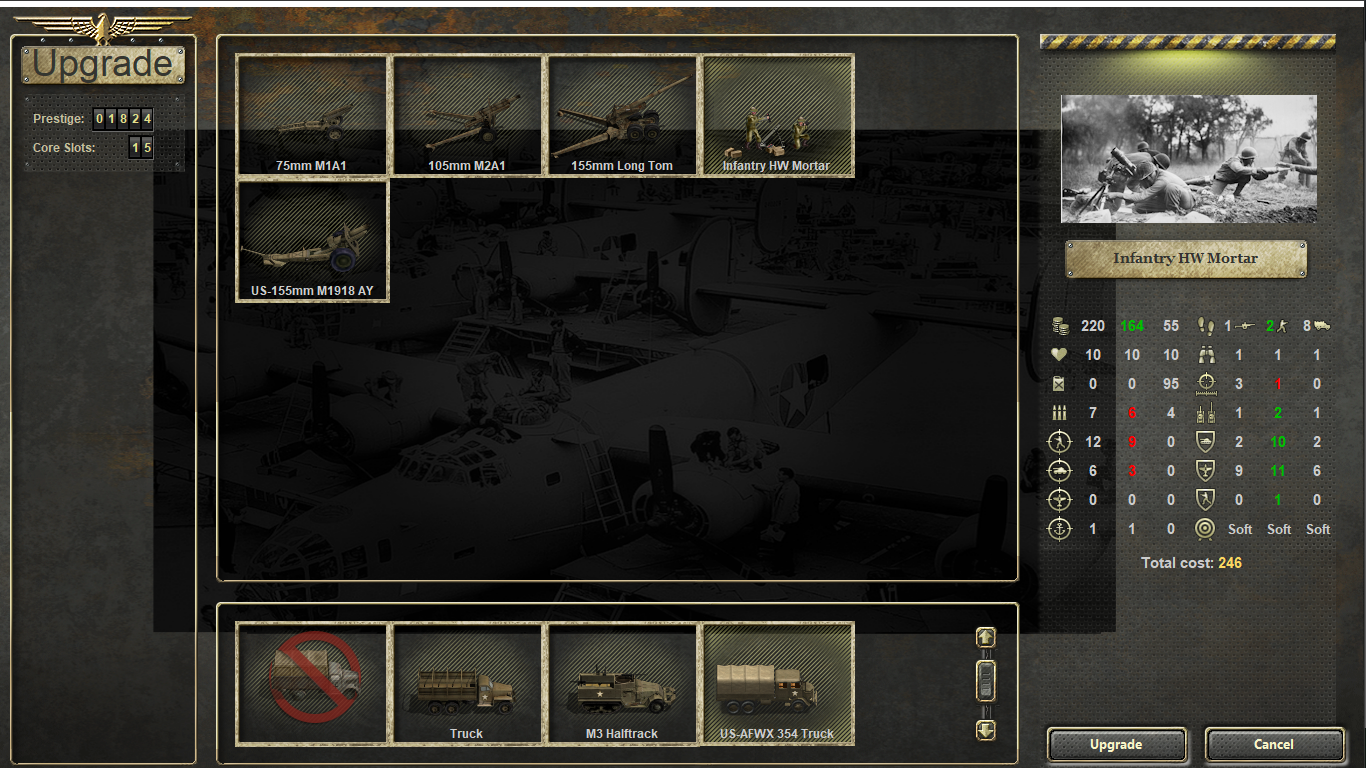
Task: Choose the no-transport option
Action: tap(313, 684)
